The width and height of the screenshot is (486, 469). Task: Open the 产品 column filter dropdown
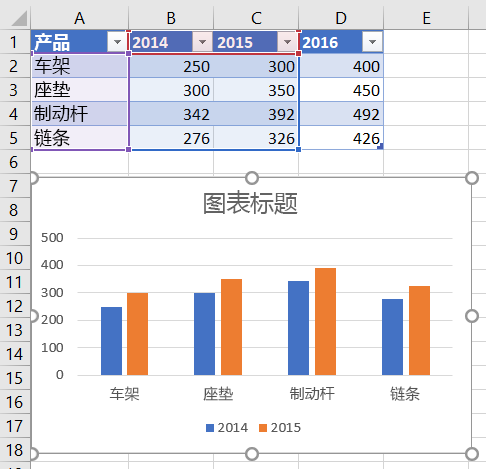click(117, 42)
